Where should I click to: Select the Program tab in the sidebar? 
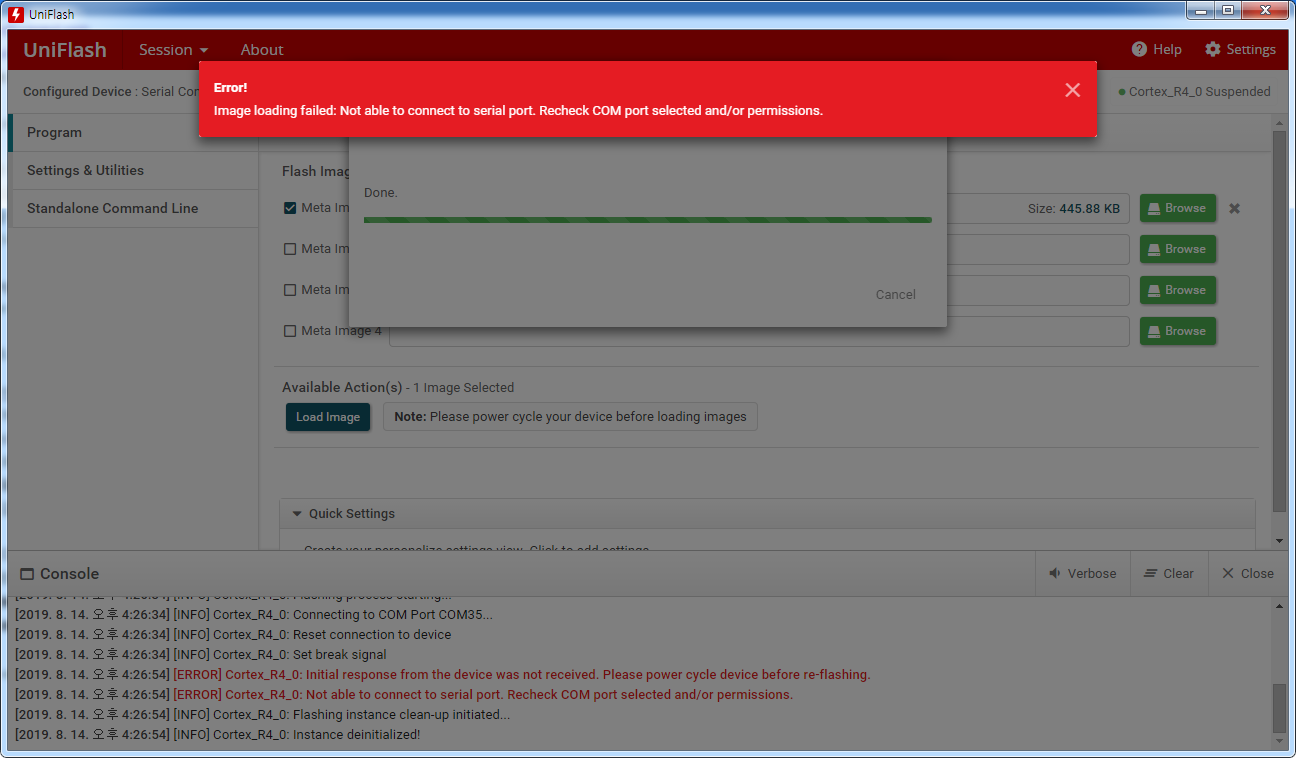pyautogui.click(x=132, y=132)
